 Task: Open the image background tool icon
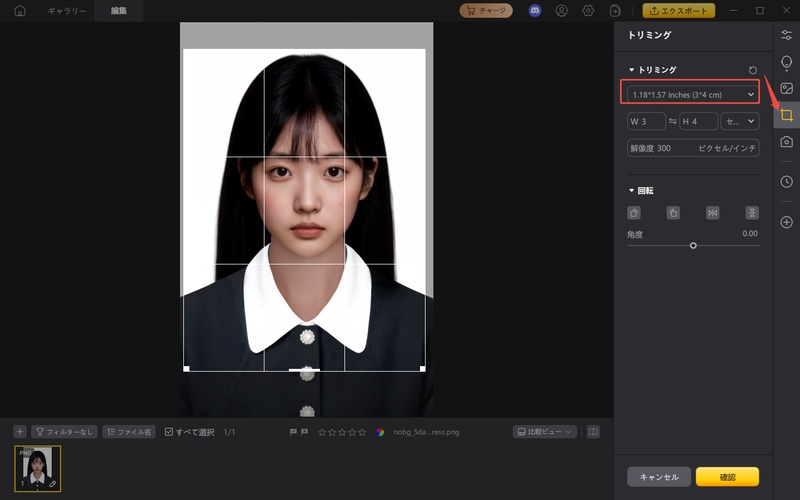coord(787,88)
